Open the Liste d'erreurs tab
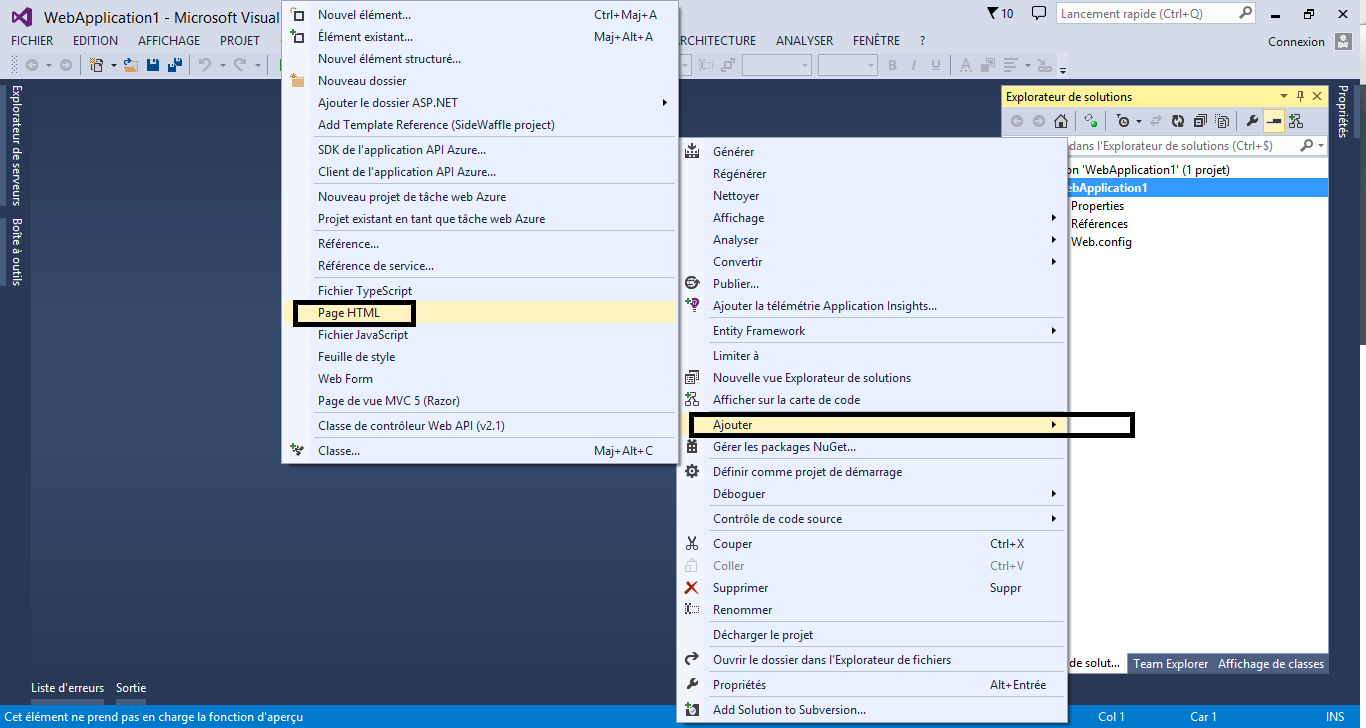The width and height of the screenshot is (1366, 728). (x=67, y=688)
